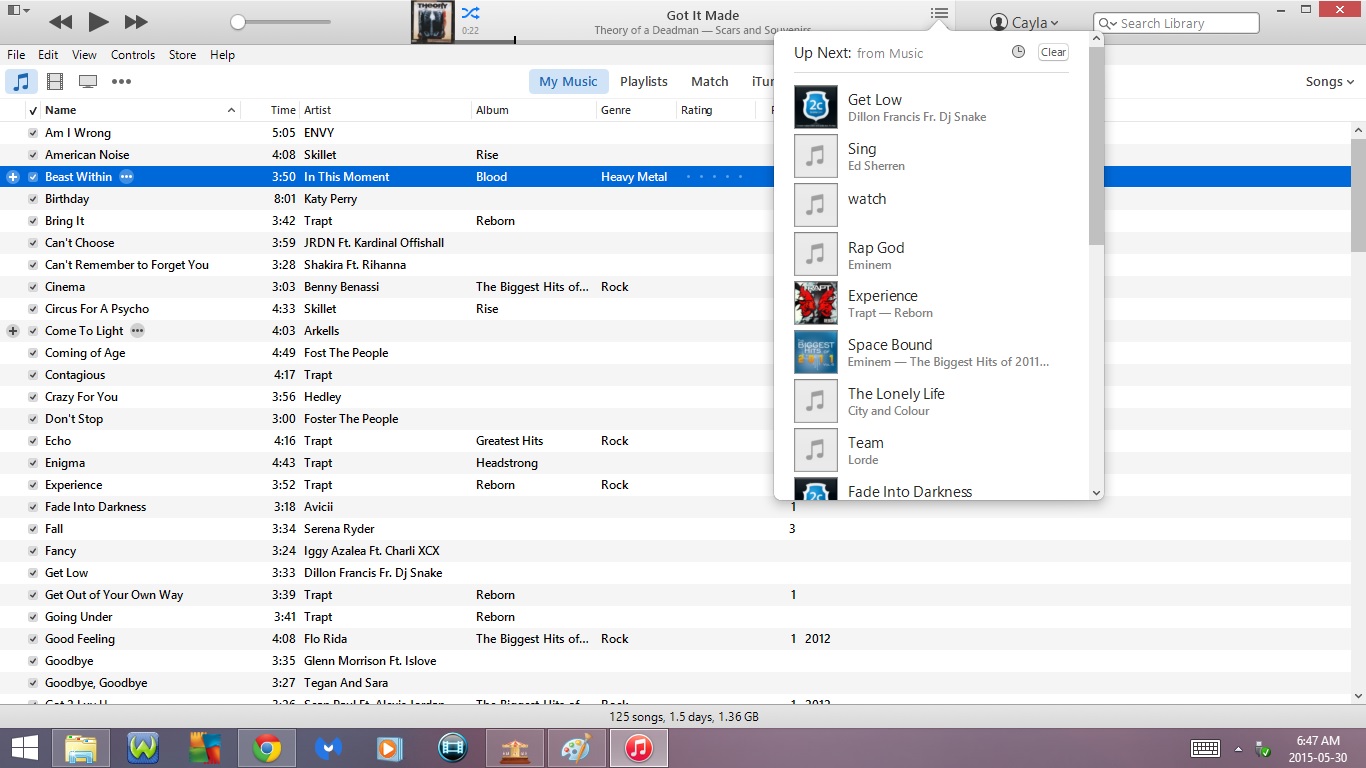Image resolution: width=1366 pixels, height=768 pixels.
Task: Set rating dots for Beast Within
Action: (715, 177)
